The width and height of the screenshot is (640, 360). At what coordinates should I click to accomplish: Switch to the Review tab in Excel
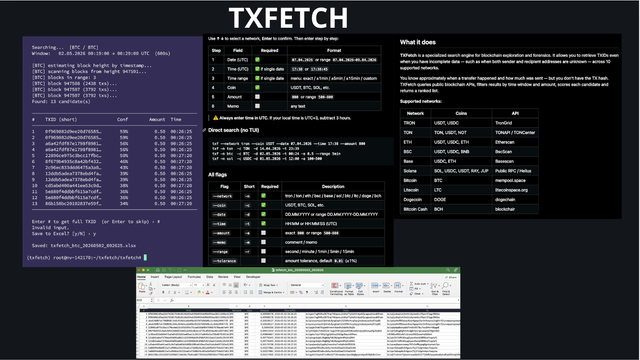coord(223,277)
